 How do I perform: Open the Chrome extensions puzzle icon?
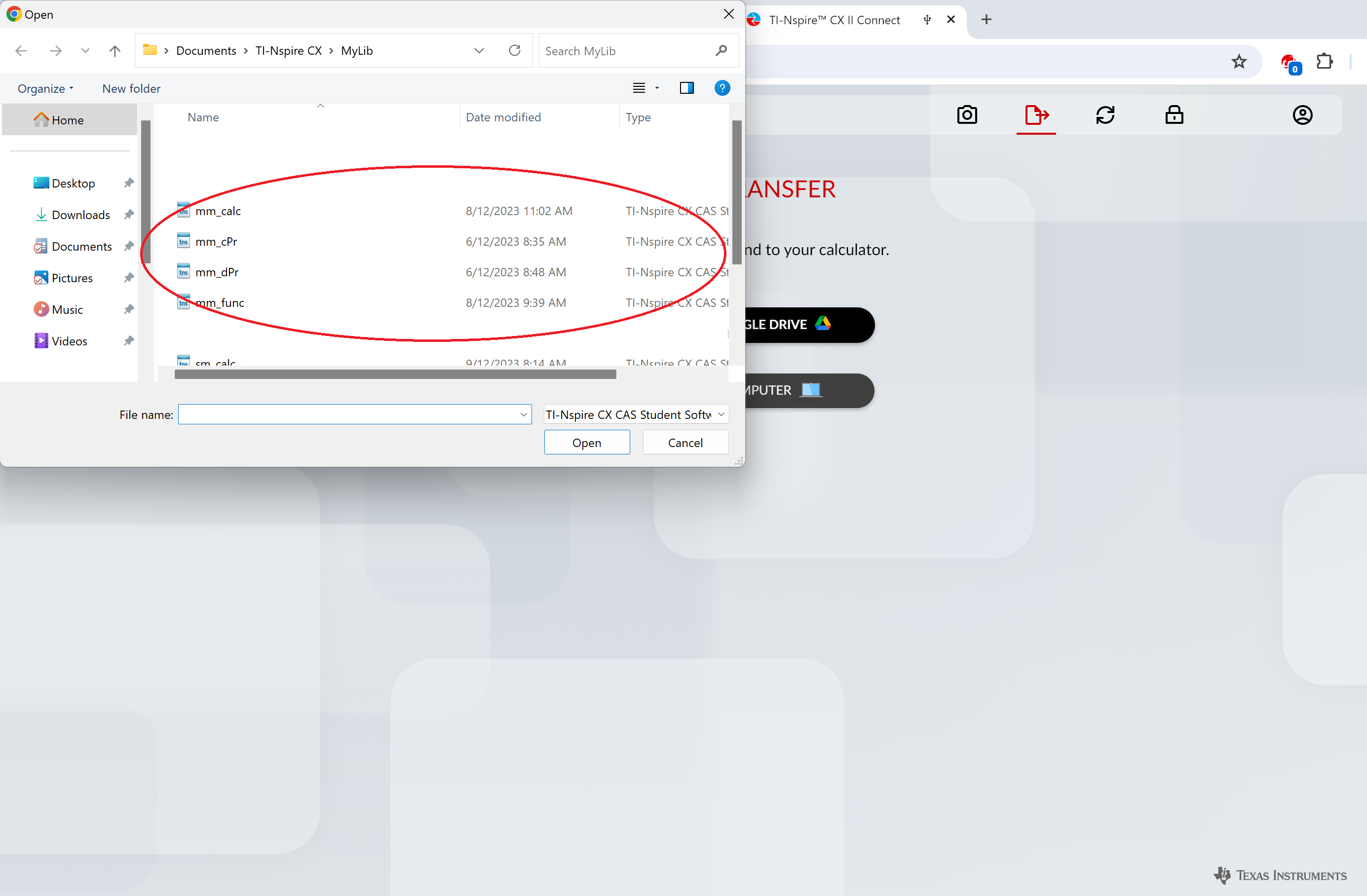click(1325, 62)
